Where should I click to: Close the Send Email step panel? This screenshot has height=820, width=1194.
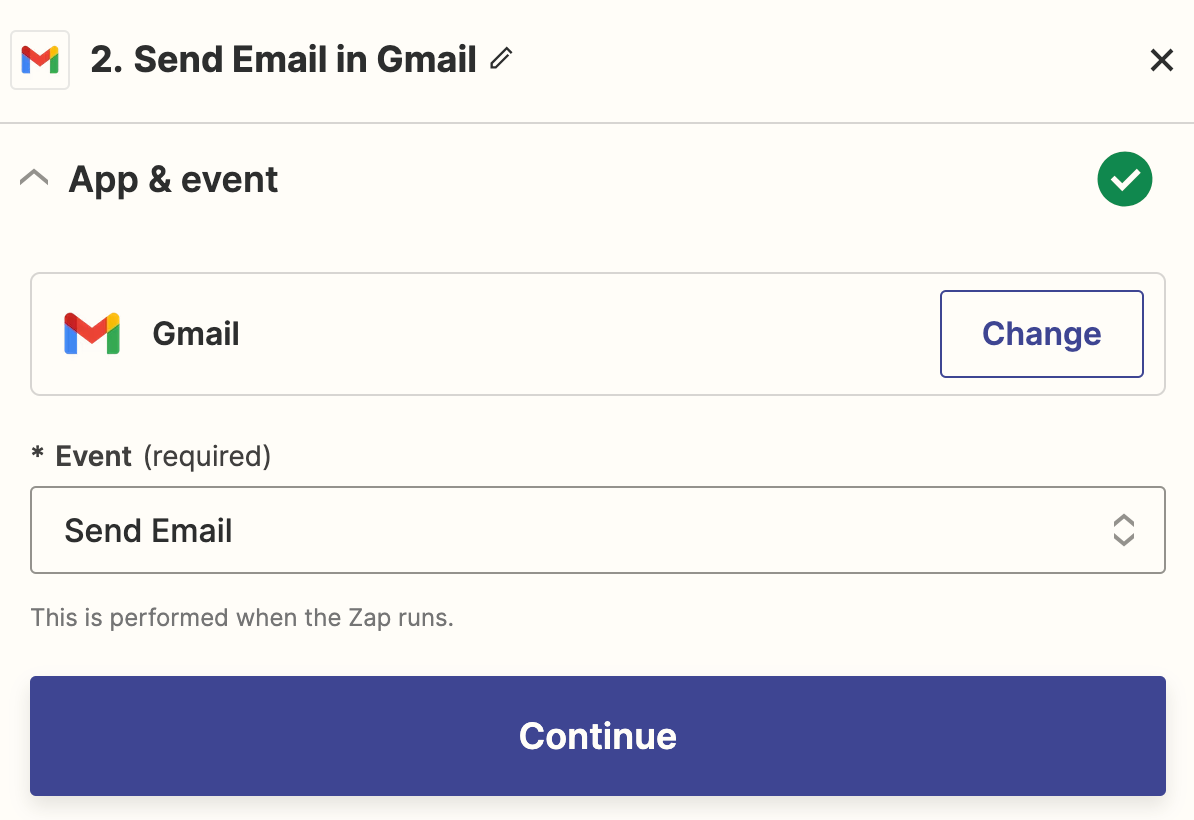point(1161,61)
